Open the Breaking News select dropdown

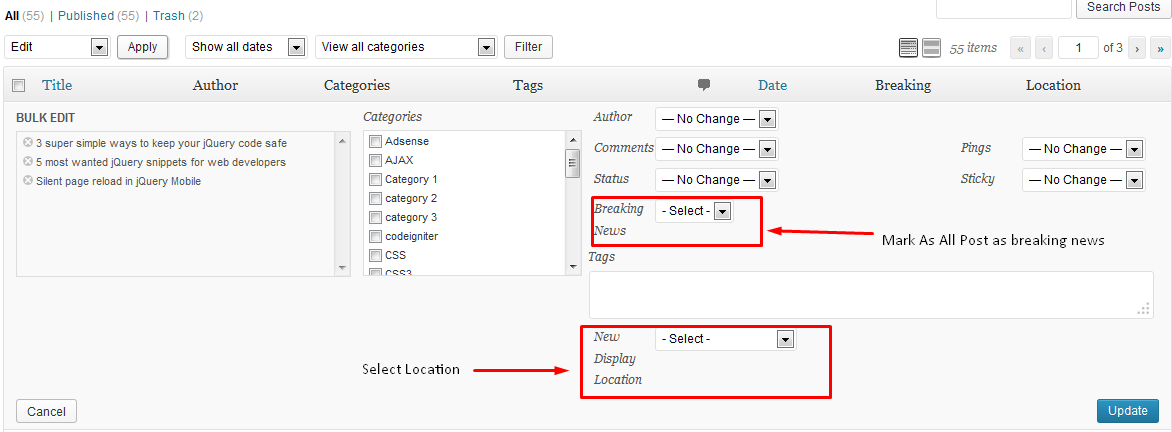694,211
